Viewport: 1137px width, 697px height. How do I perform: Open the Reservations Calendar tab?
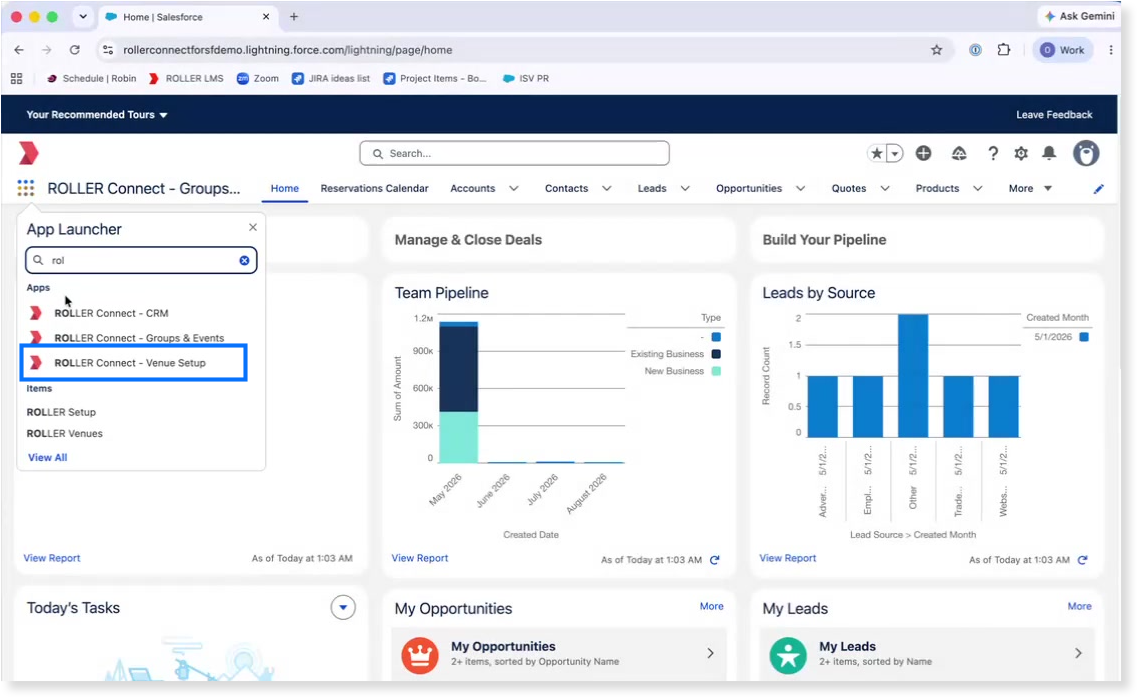374,189
